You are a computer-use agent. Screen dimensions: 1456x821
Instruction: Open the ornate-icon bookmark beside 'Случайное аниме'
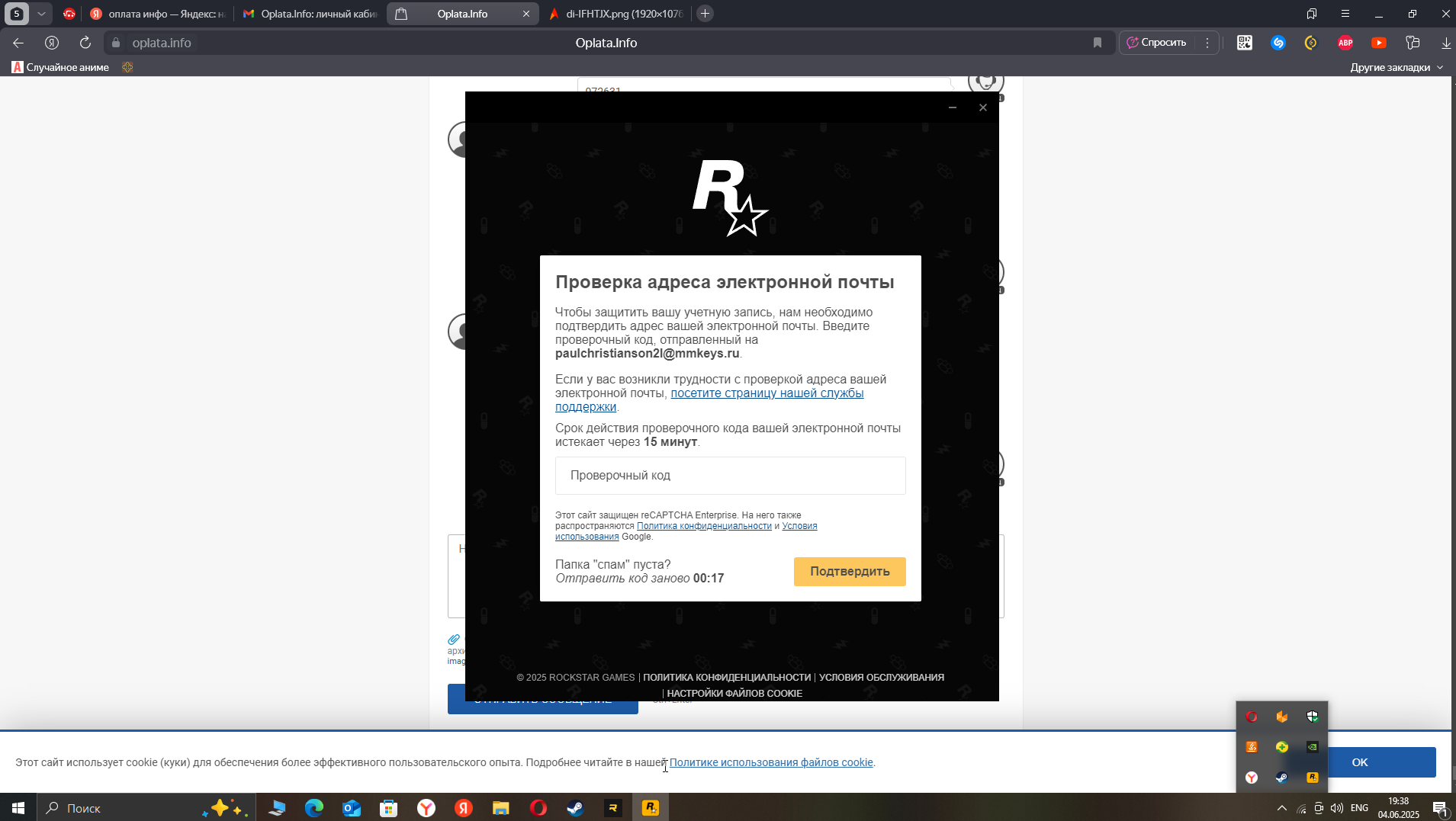pos(127,67)
